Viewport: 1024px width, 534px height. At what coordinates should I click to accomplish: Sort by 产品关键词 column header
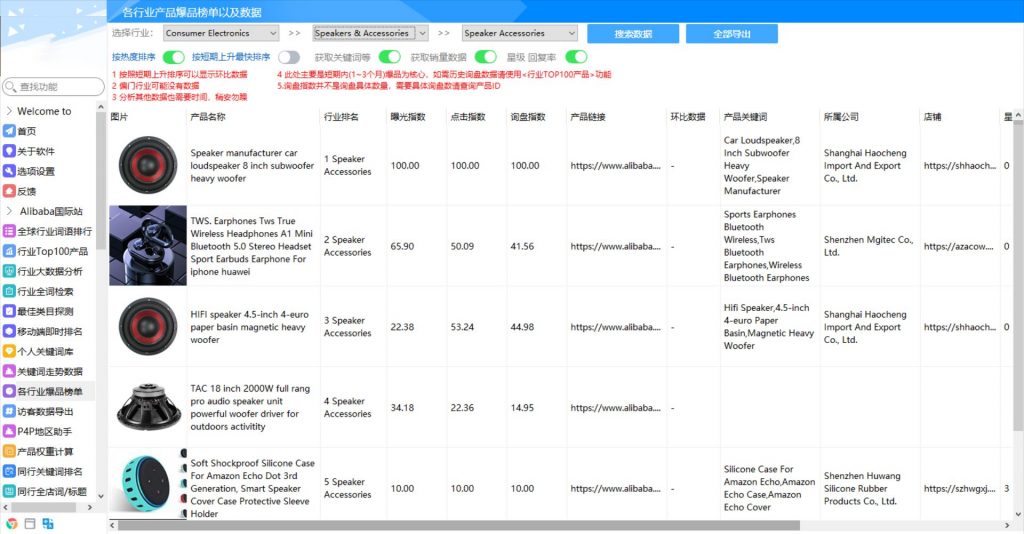(745, 117)
